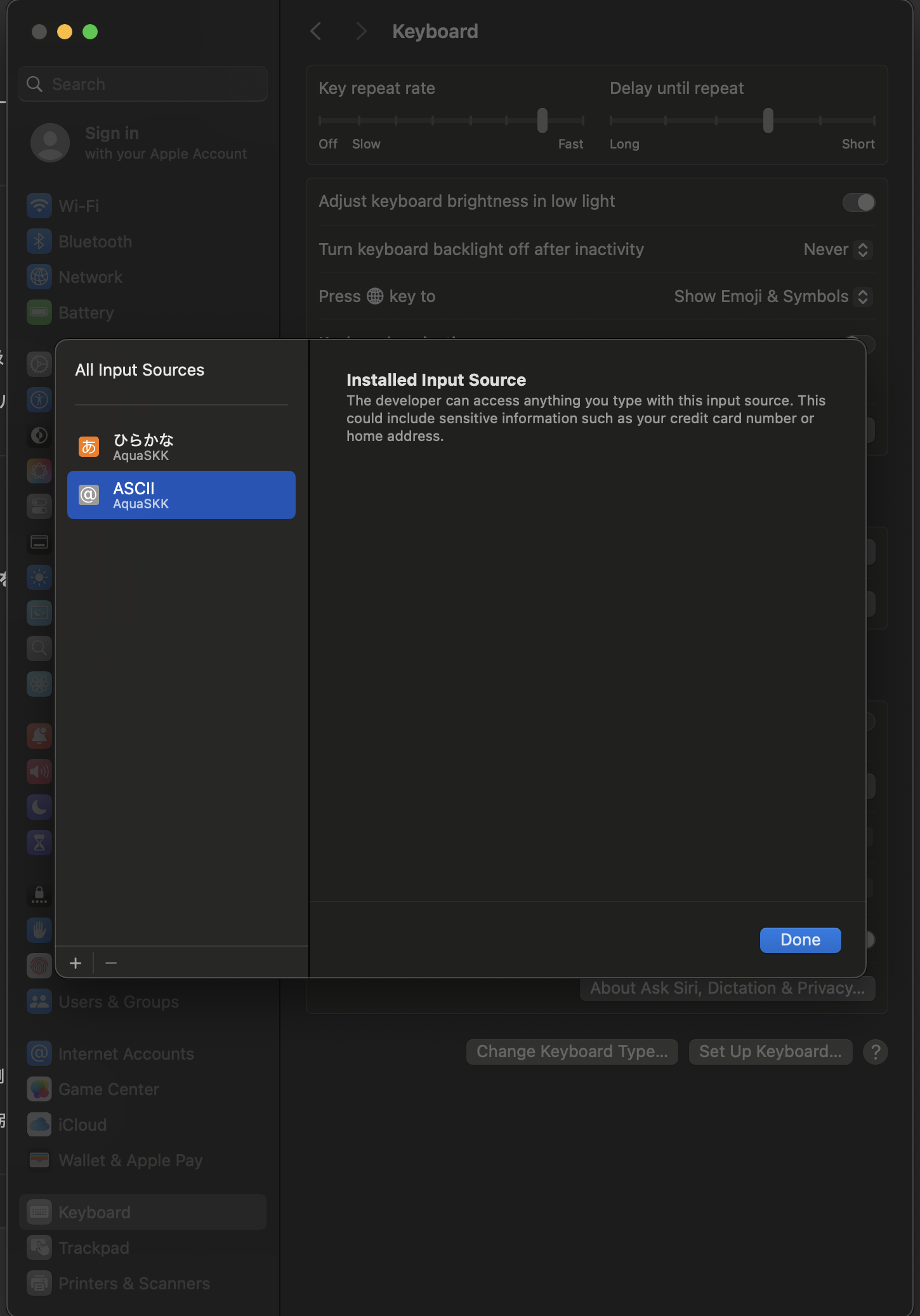920x1316 pixels.
Task: Select the ひらがな AquaSKK input source
Action: (181, 447)
